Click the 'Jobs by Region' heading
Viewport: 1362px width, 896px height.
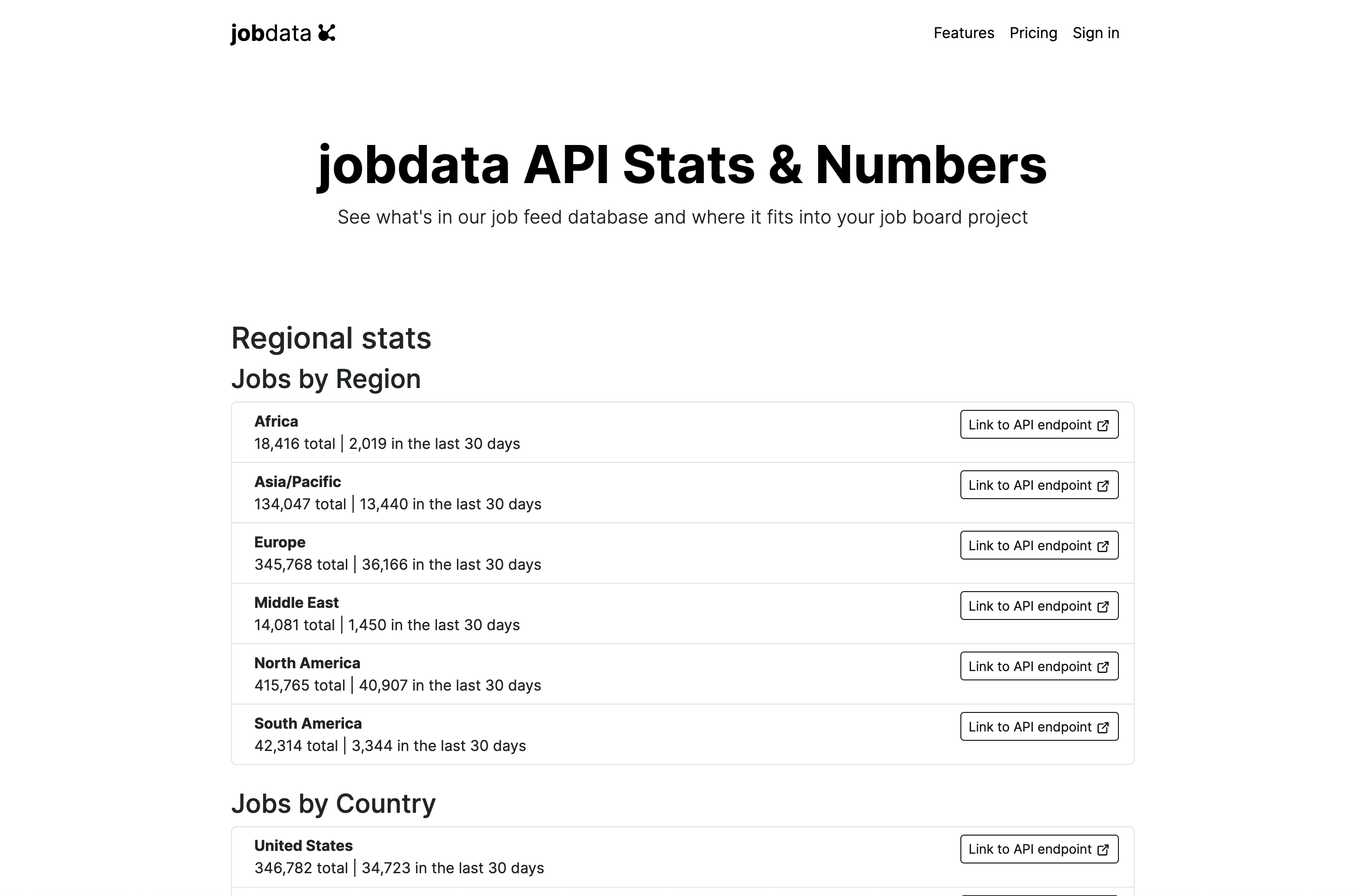325,379
